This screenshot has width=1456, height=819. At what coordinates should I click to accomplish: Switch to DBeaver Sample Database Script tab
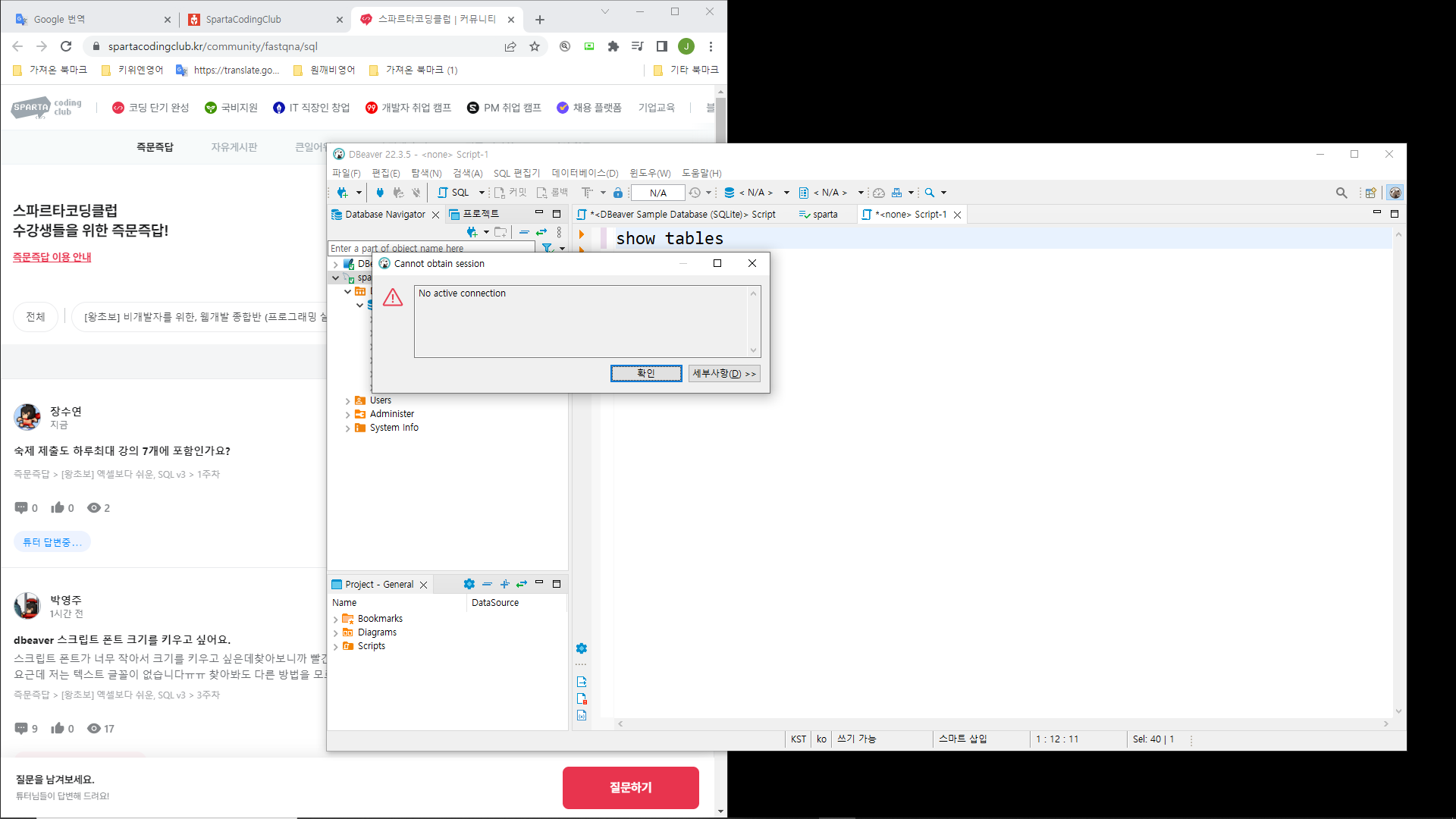676,215
